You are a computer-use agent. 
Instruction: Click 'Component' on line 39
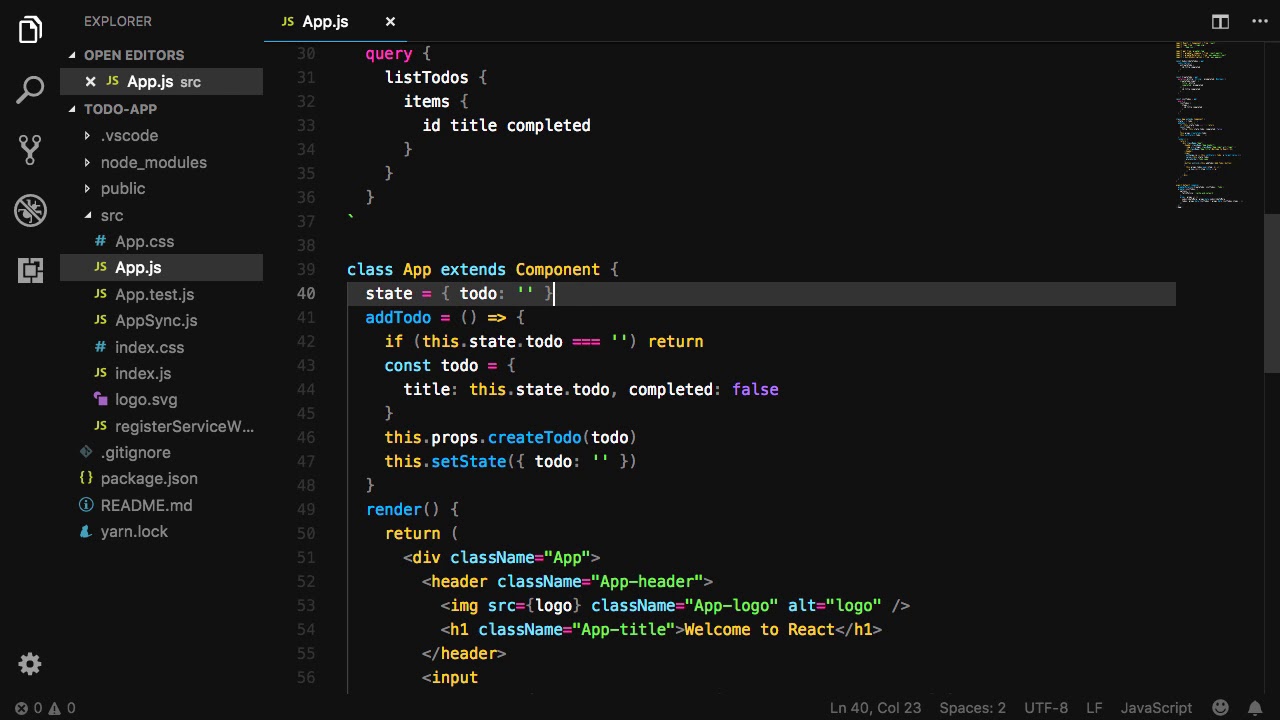558,269
